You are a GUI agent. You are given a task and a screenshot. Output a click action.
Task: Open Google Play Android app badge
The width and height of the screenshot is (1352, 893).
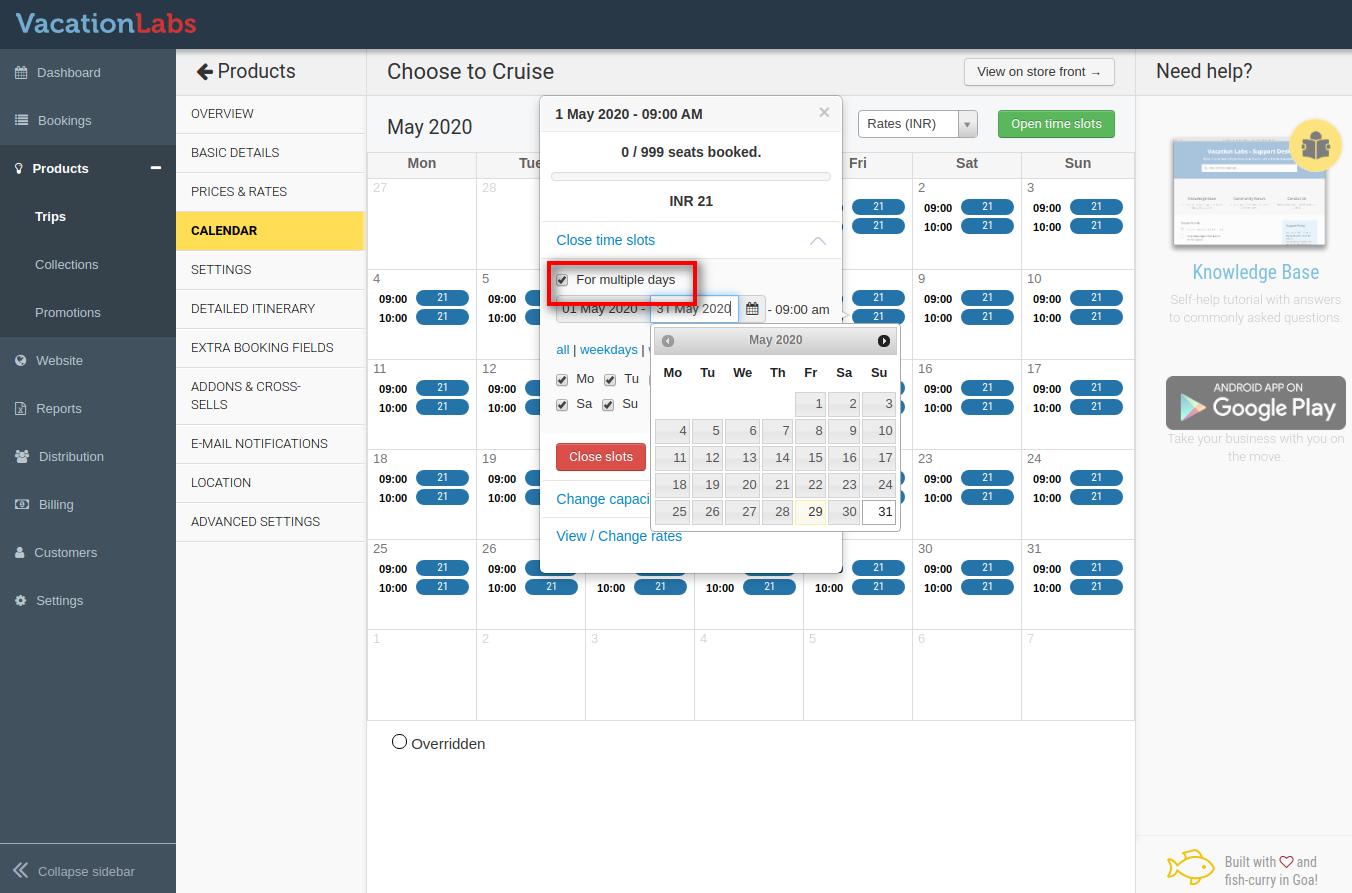coord(1255,403)
